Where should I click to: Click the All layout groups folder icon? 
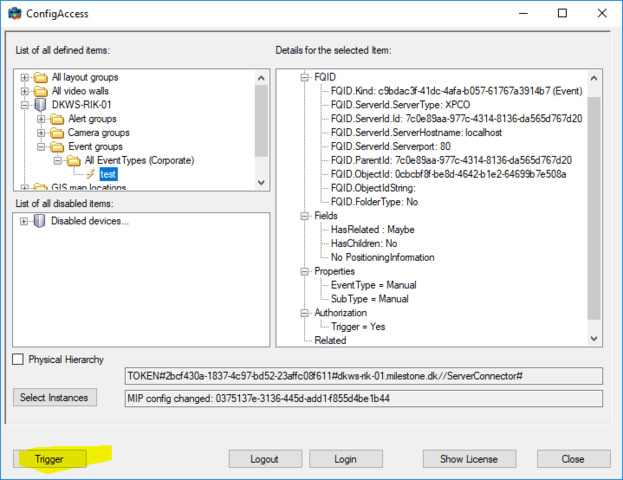point(40,77)
